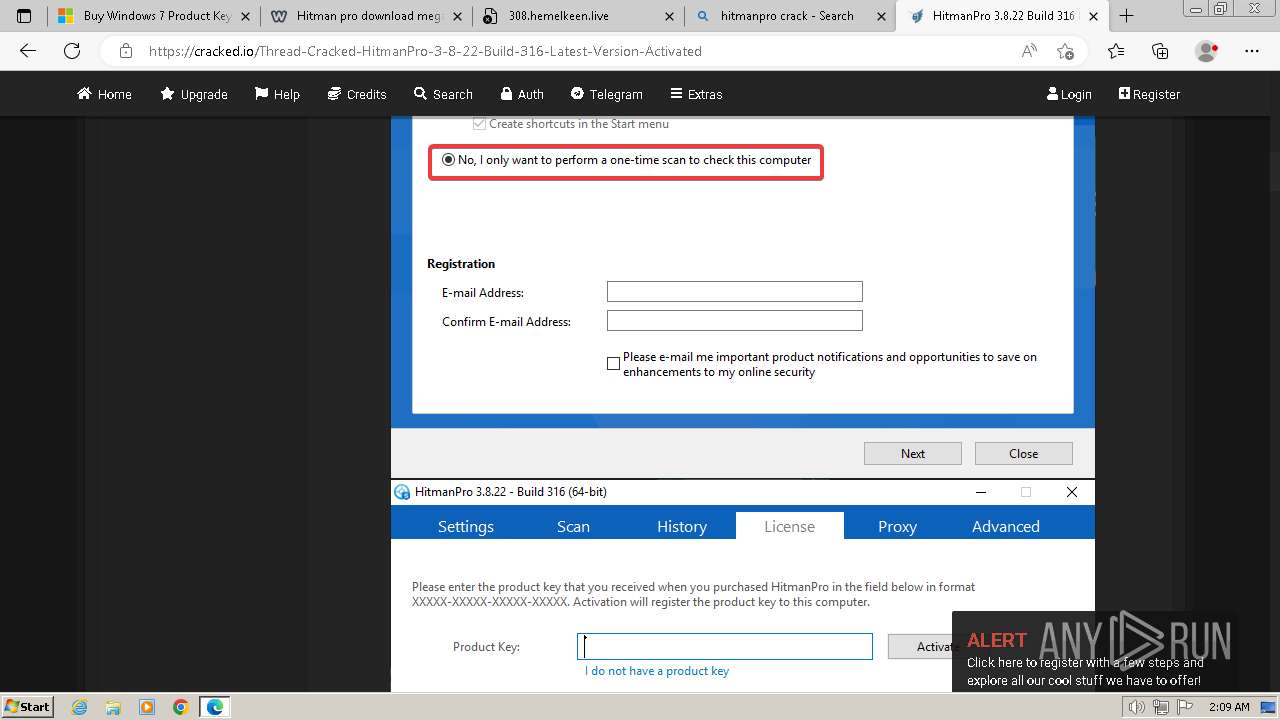Image resolution: width=1280 pixels, height=720 pixels.
Task: Go to Home in site navigation
Action: pos(104,94)
